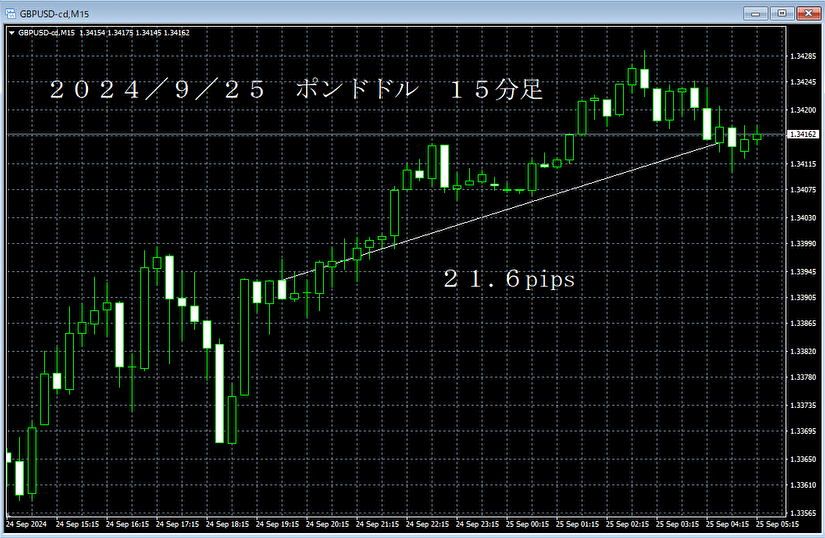The height and width of the screenshot is (538, 825).
Task: Click the time axis label '24 Sep 17:15'
Action: coord(177,524)
